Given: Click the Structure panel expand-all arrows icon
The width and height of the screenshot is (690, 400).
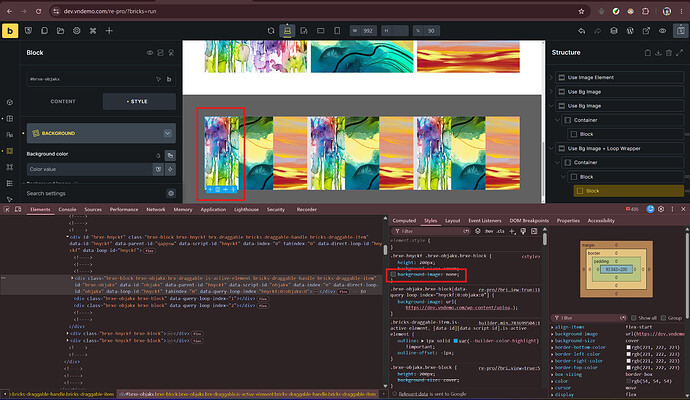Looking at the screenshot, I should point(679,53).
